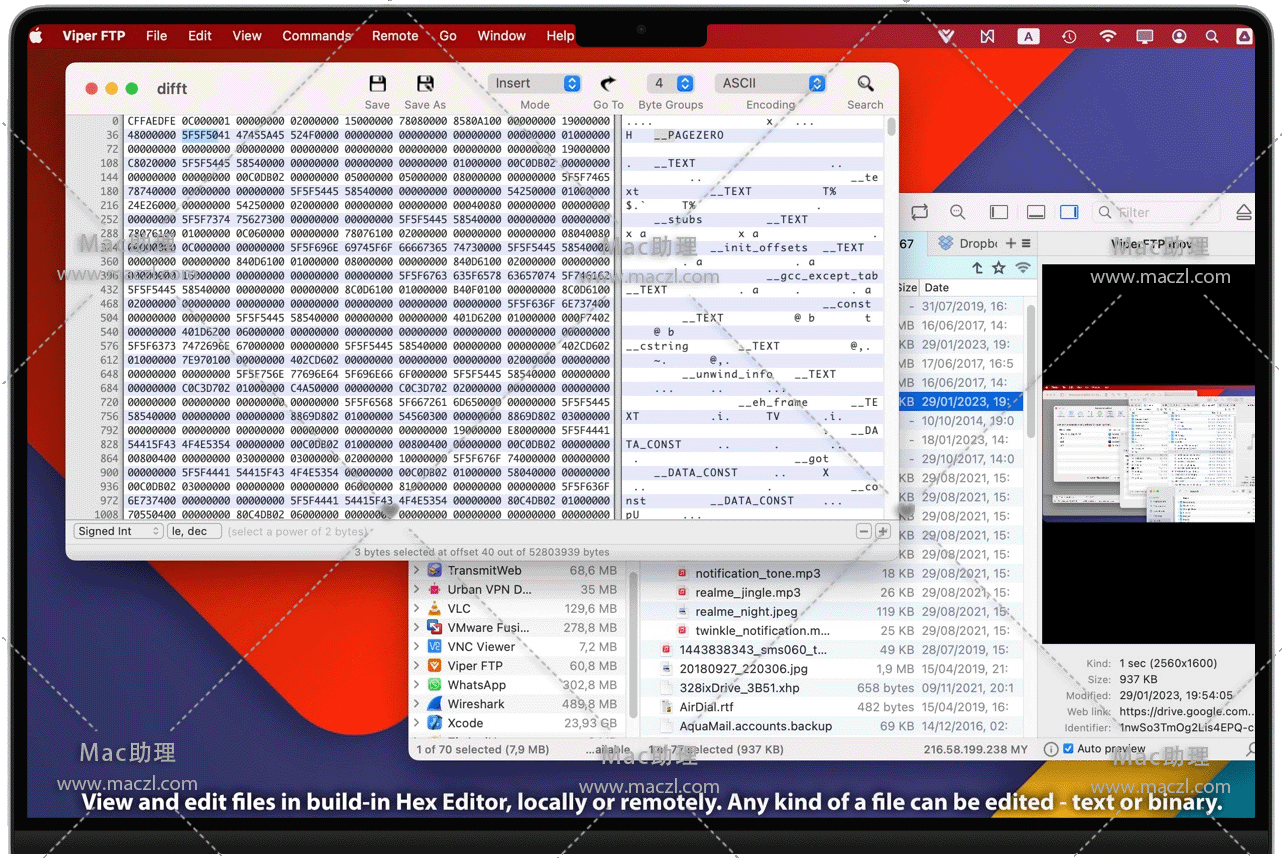1282x858 pixels.
Task: Click the star favorites icon above file list
Action: point(999,268)
